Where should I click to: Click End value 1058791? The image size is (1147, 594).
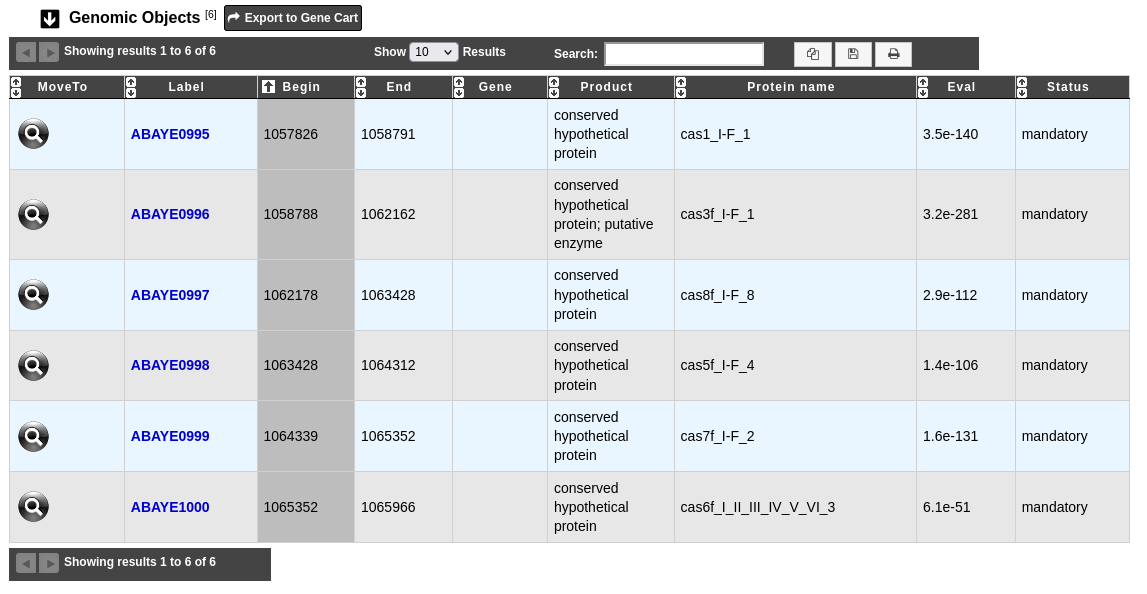tap(388, 135)
